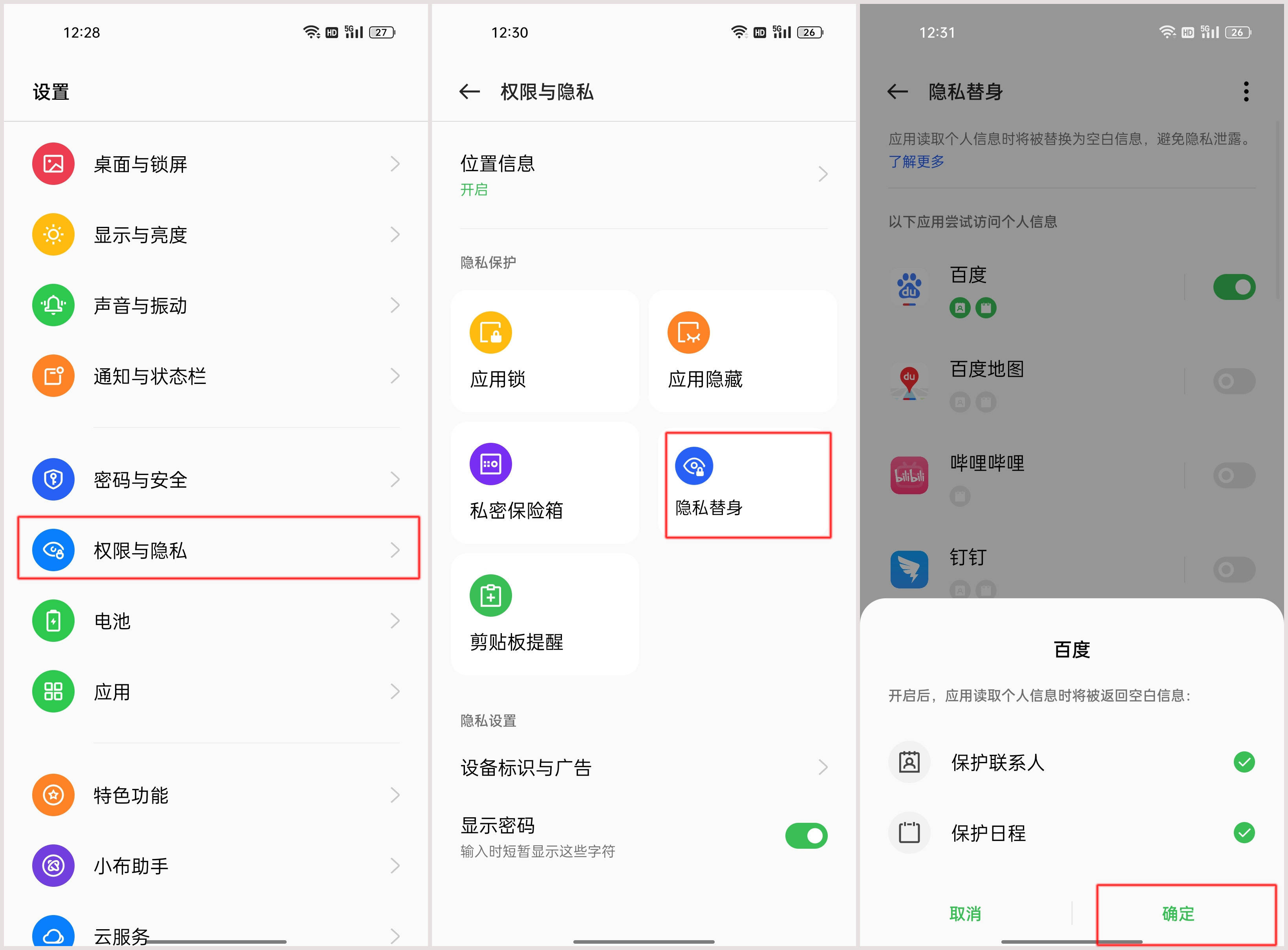
Task: Enable the 钉钉 privacy switch
Action: coord(1235,570)
